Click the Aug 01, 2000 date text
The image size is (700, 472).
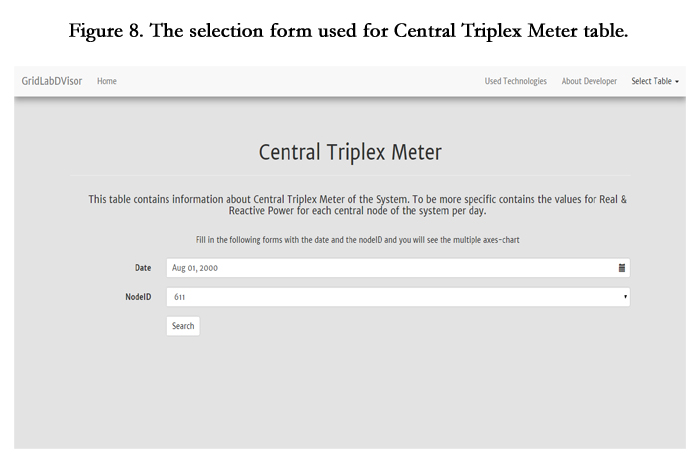[195, 268]
